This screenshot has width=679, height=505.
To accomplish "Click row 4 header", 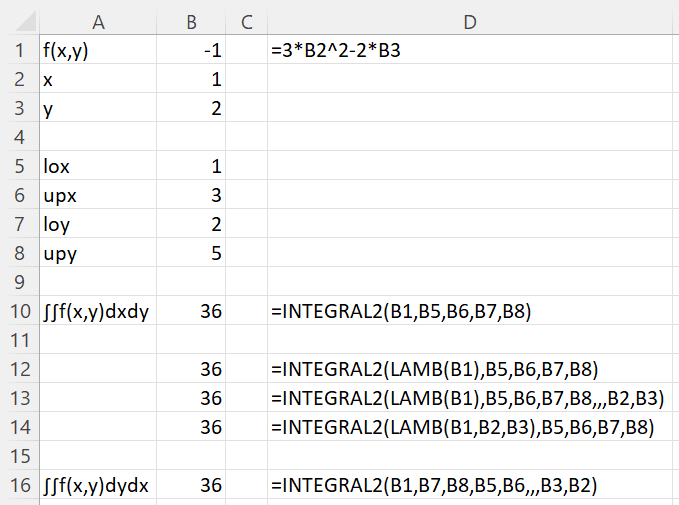I will click(17, 137).
